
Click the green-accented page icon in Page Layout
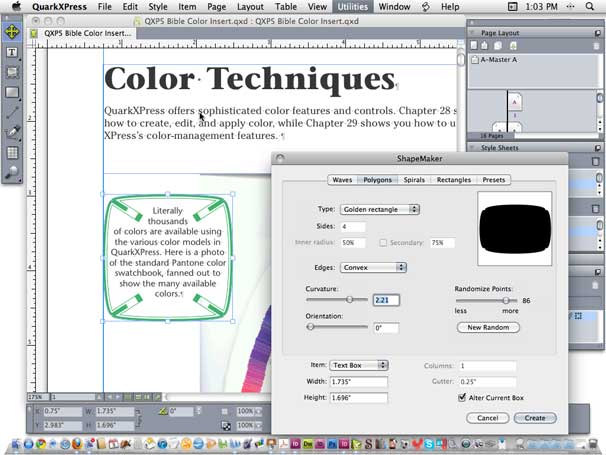click(x=513, y=46)
